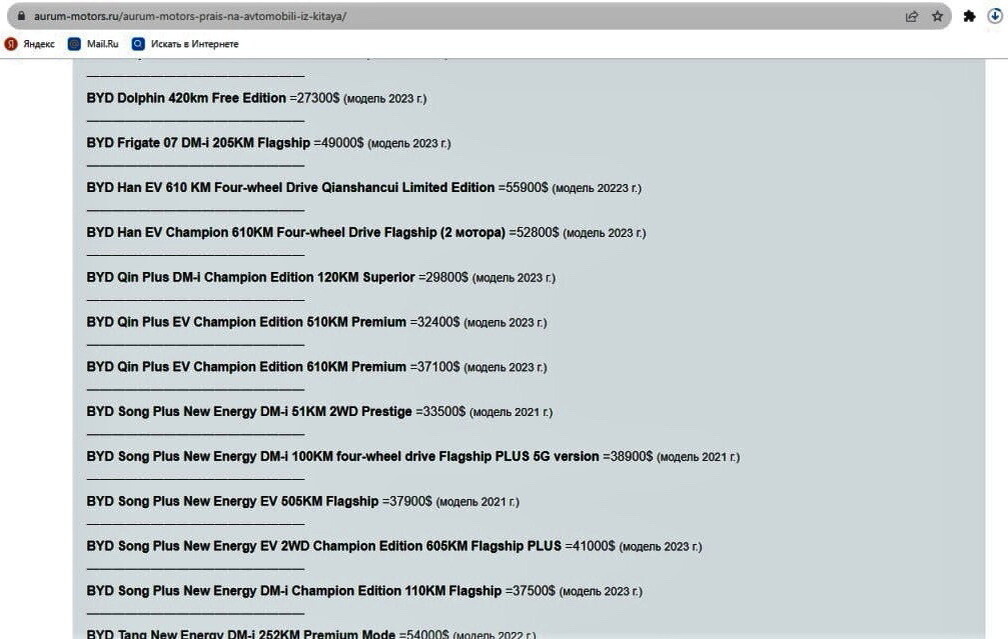Open the Яндекс bookmark label
This screenshot has width=1008, height=639.
point(39,44)
